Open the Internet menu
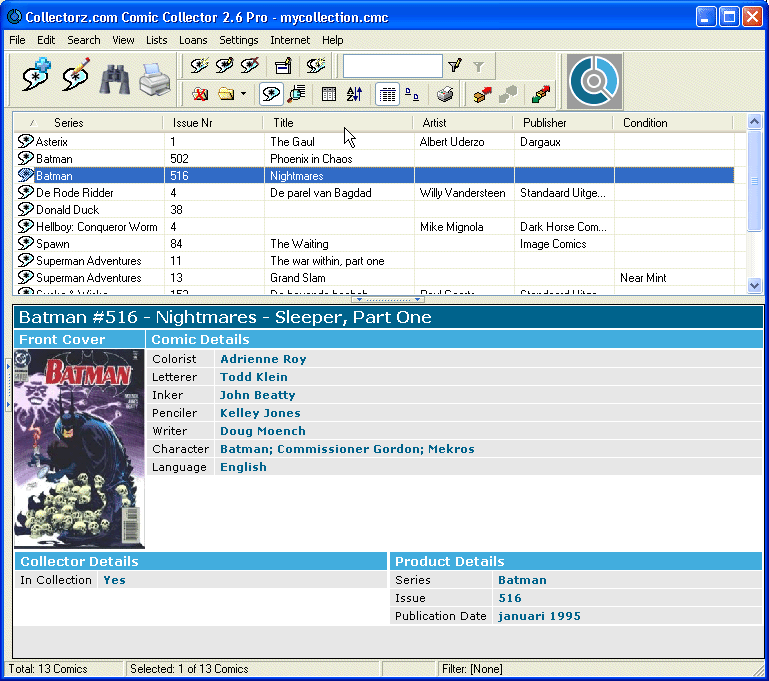The image size is (769, 681). point(290,40)
